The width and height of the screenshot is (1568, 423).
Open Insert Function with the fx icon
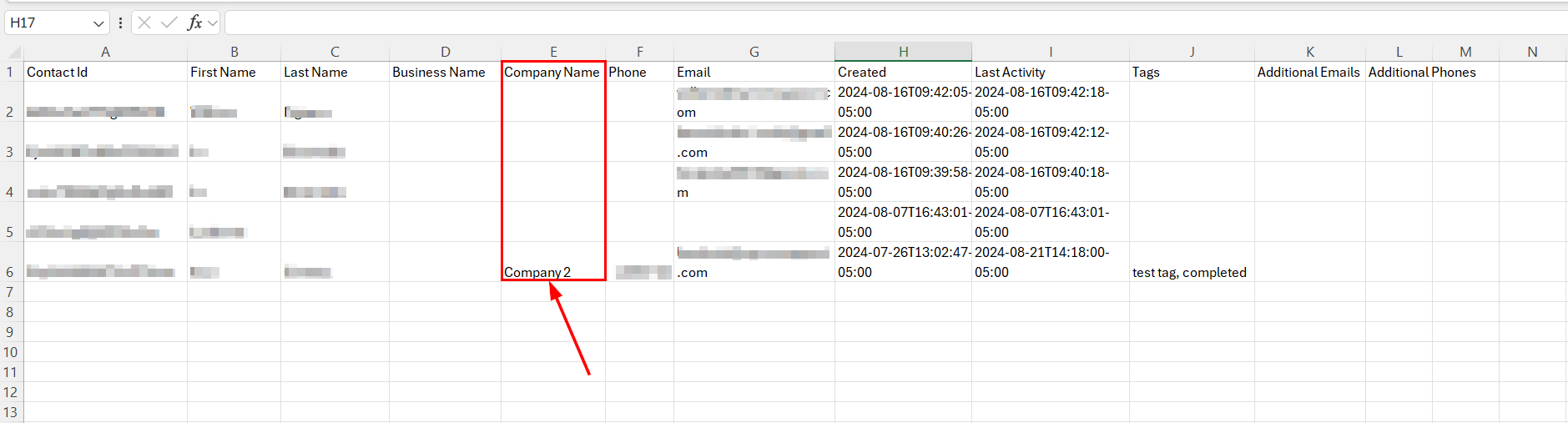coord(194,23)
